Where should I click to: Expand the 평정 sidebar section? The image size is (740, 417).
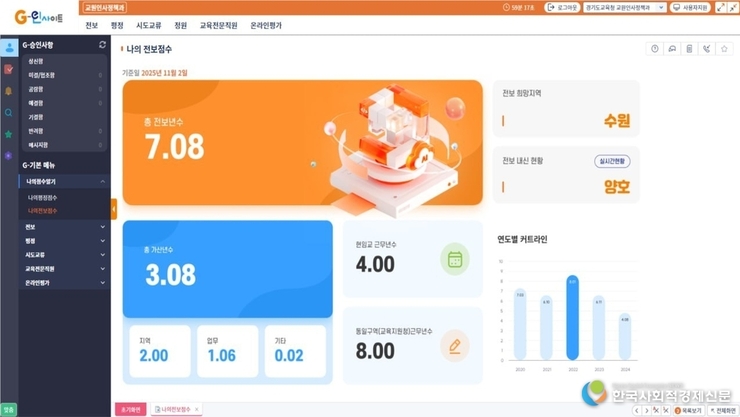[65, 241]
